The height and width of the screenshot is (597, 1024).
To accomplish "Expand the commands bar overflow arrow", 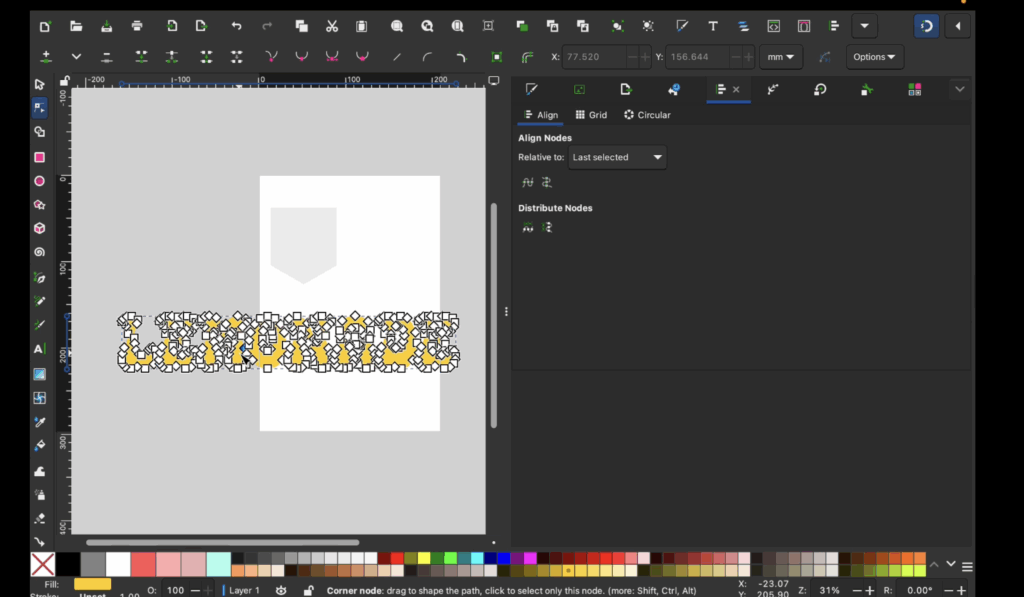I will [864, 26].
